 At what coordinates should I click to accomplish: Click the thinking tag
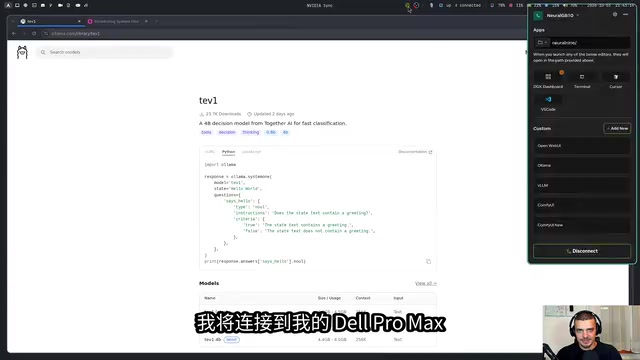click(251, 132)
